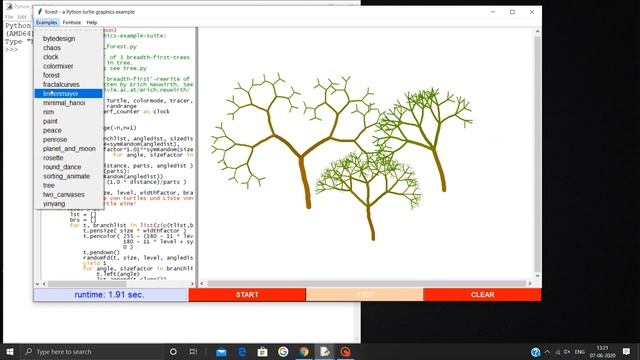Click the runtime 1.91 sec. status label
The image size is (640, 360).
click(x=110, y=295)
